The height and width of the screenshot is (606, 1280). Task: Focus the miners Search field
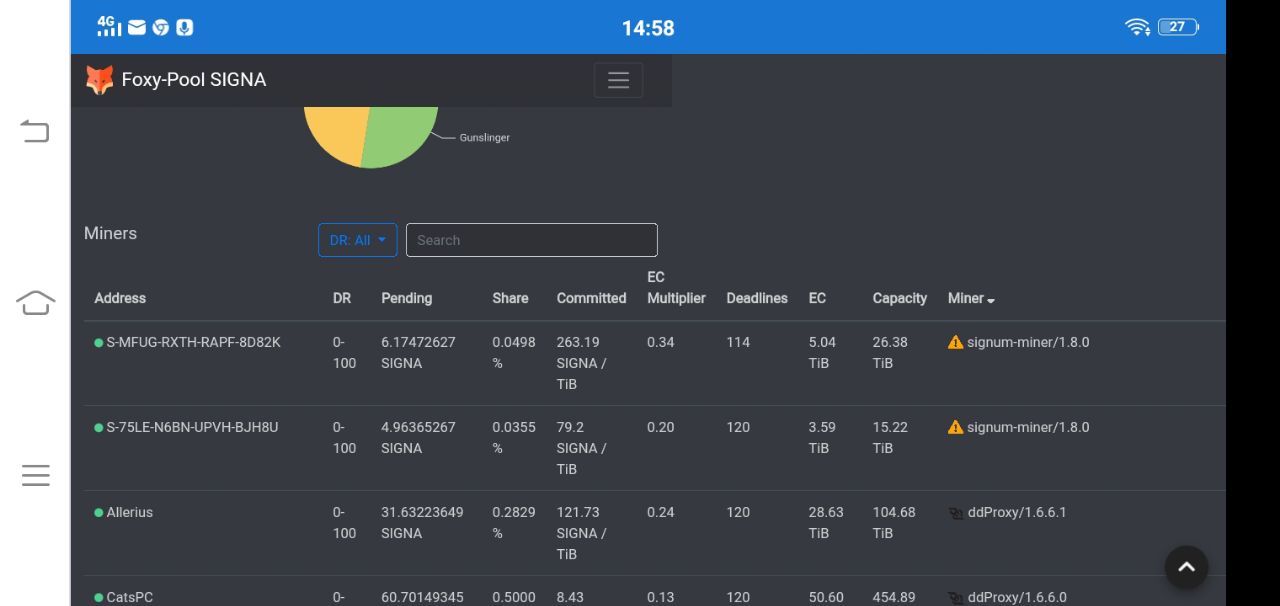[x=532, y=240]
